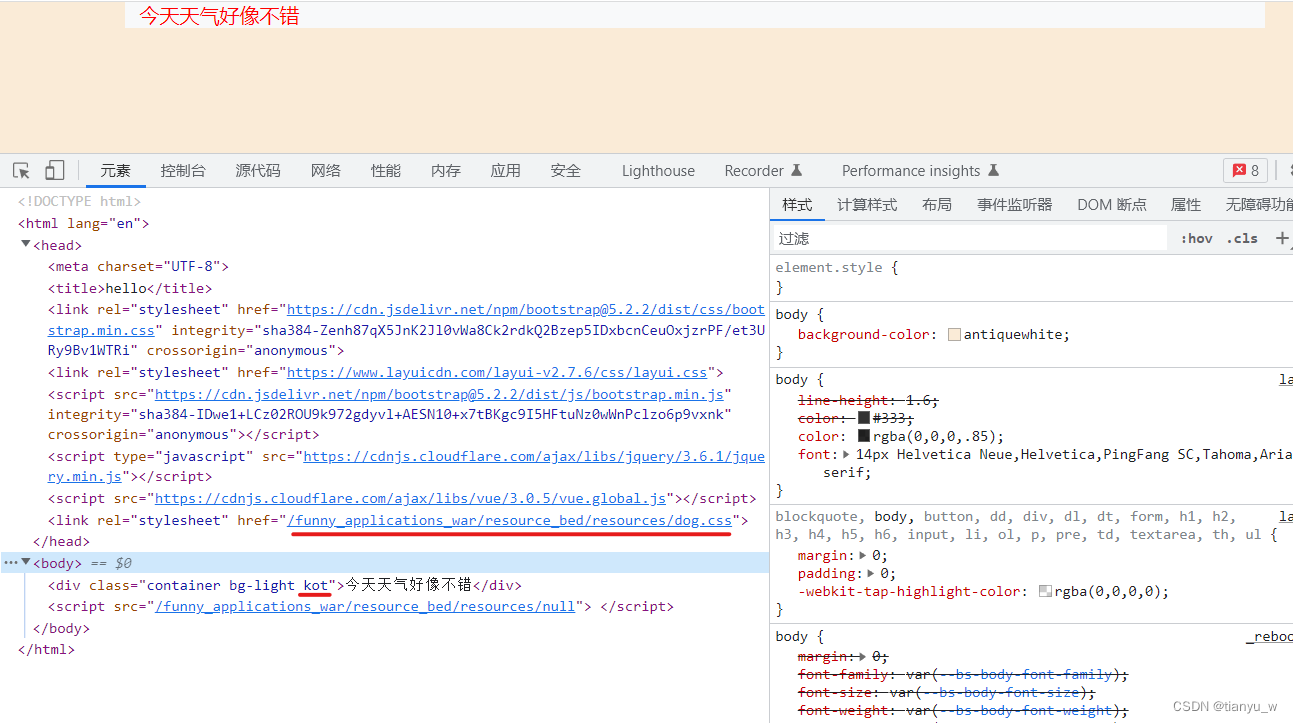Switch to the 网络 panel tab
Viewport: 1293px width, 723px height.
tap(325, 170)
